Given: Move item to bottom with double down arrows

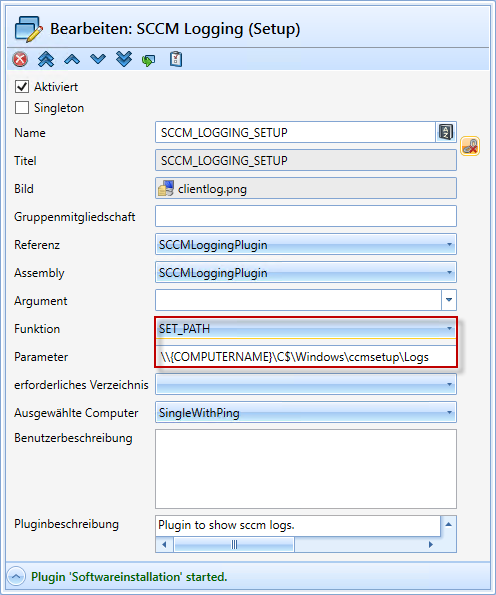Looking at the screenshot, I should (x=124, y=59).
